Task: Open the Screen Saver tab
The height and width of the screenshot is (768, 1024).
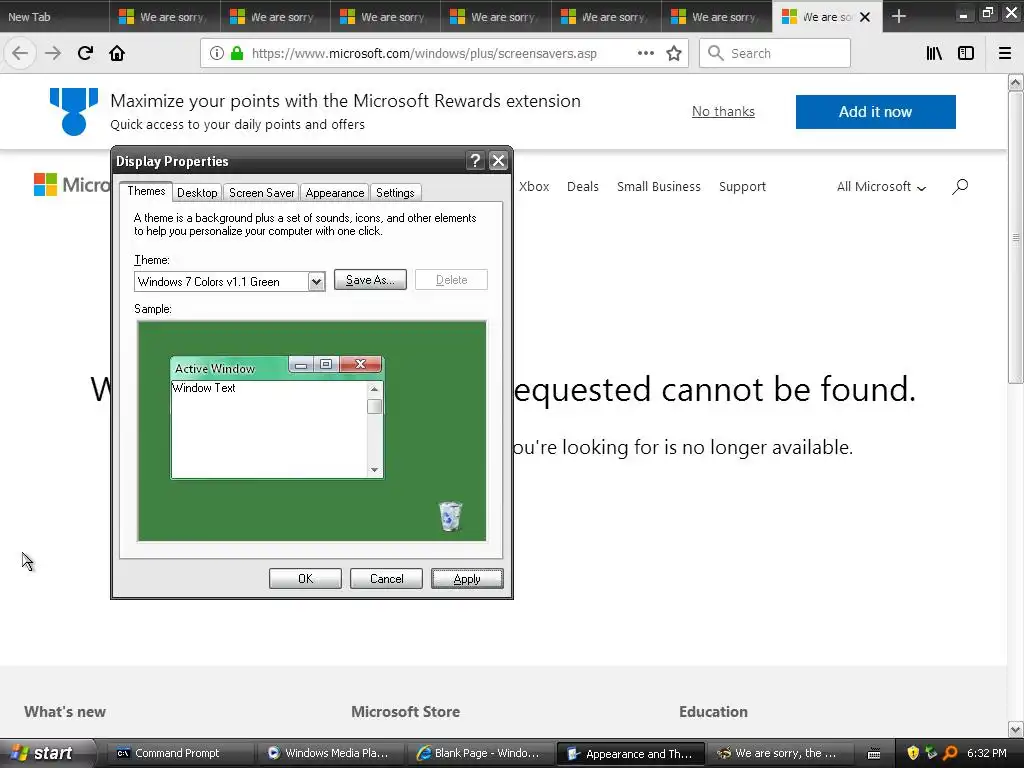Action: click(261, 193)
